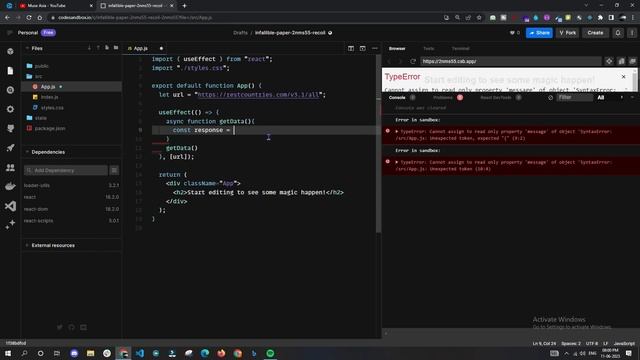The image size is (640, 360).
Task: Switch to the Terminal tab
Action: coord(460,49)
